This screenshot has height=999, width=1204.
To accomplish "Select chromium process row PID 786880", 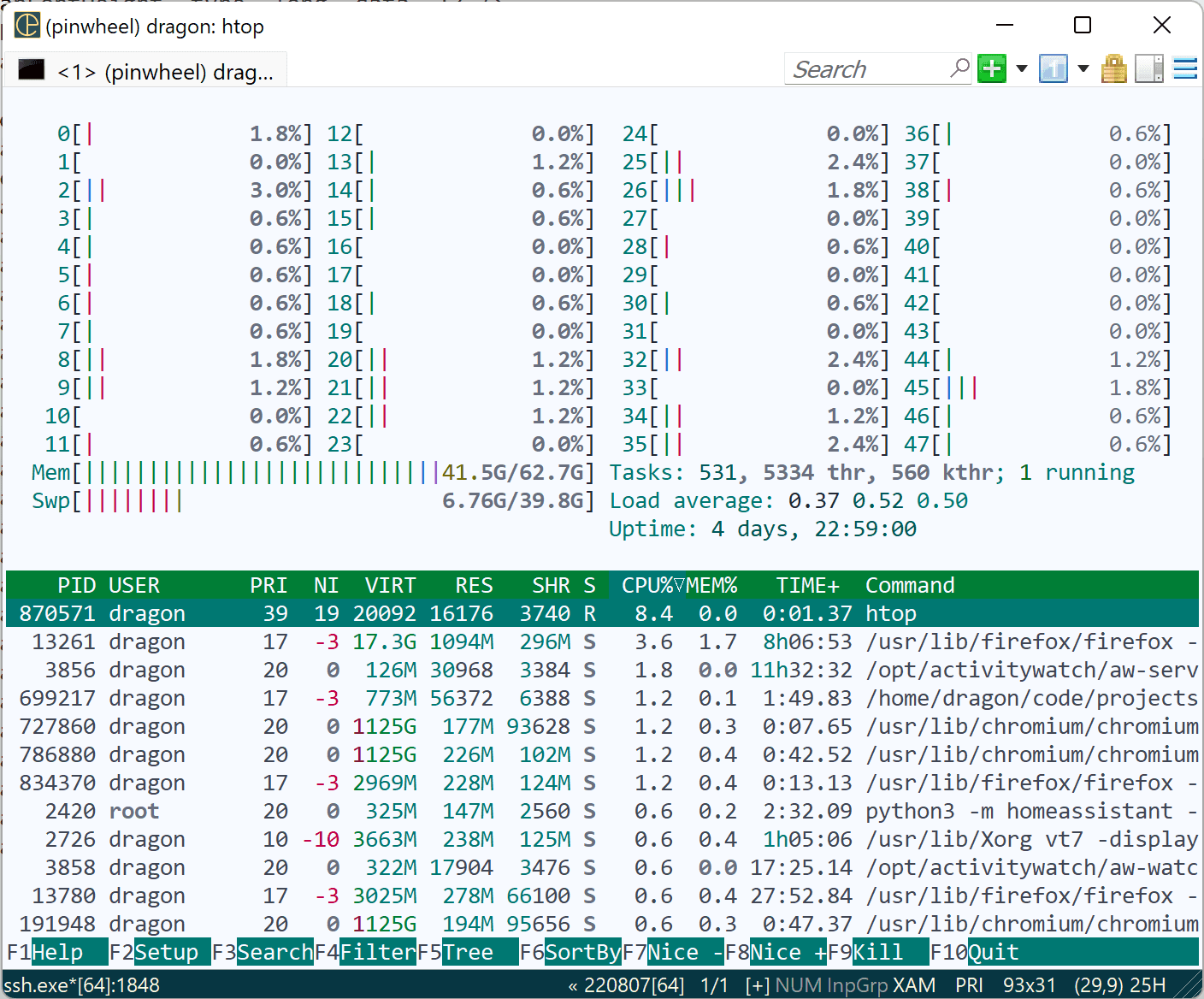I will click(602, 754).
